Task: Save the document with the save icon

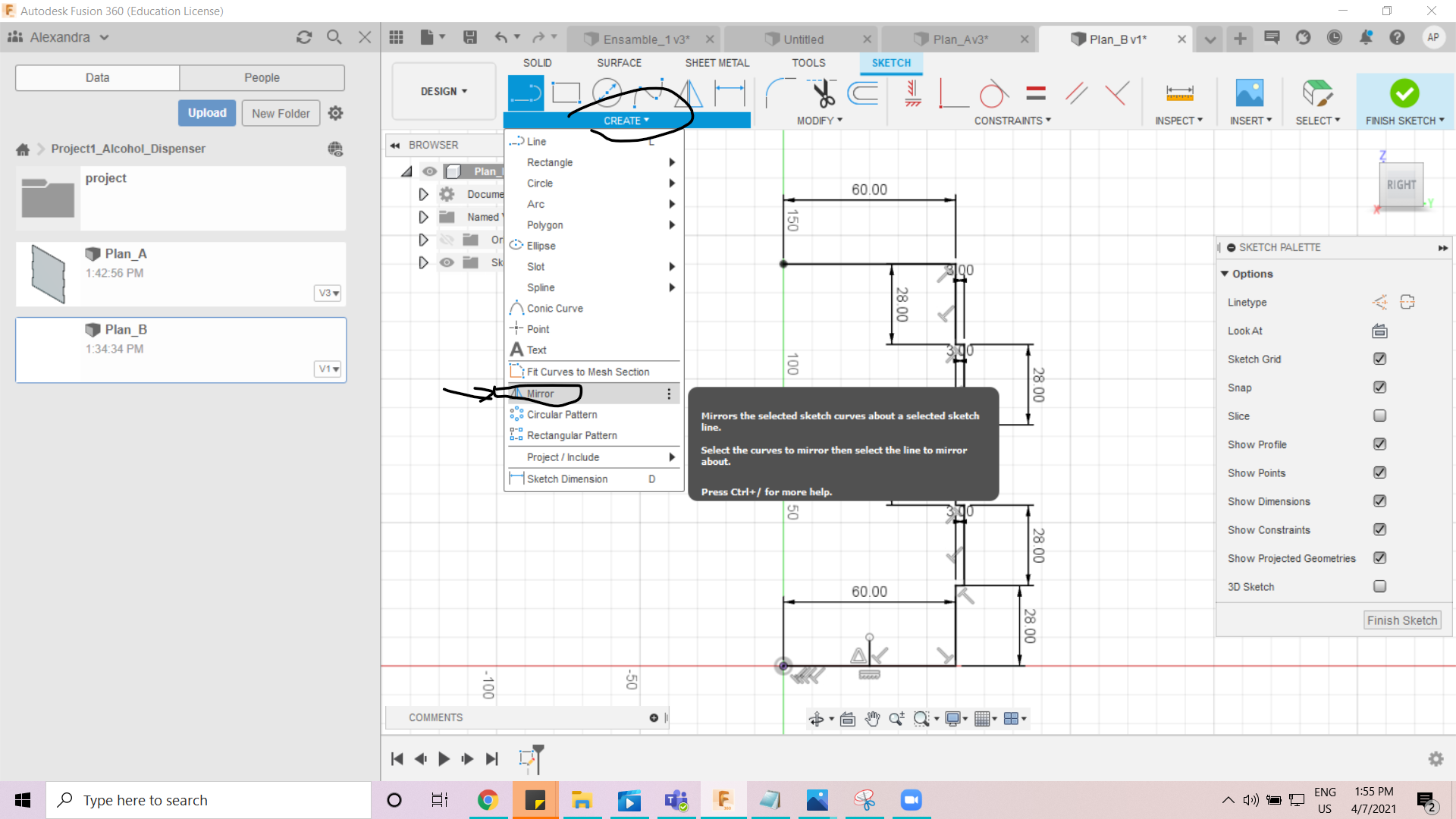Action: (x=470, y=37)
